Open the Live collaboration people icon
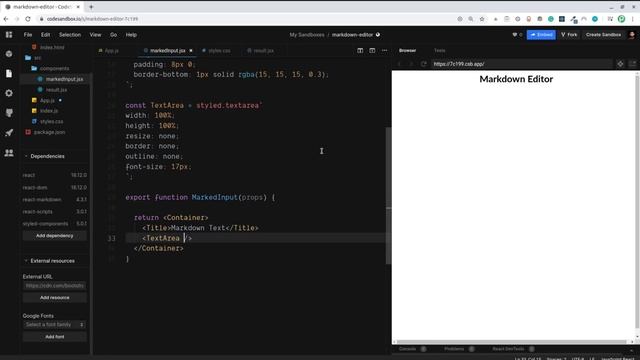Screen dimensions: 640x360 coord(9,153)
